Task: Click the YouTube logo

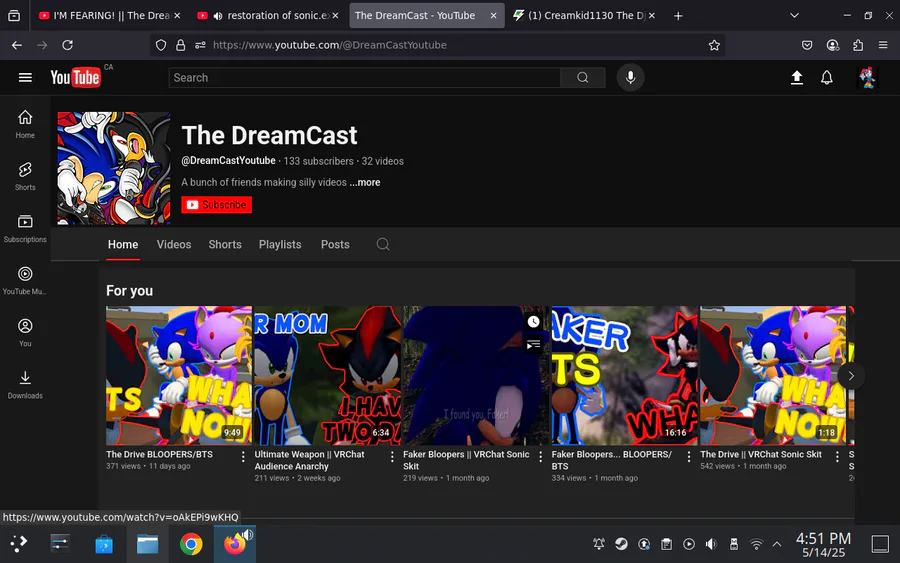Action: click(x=76, y=77)
